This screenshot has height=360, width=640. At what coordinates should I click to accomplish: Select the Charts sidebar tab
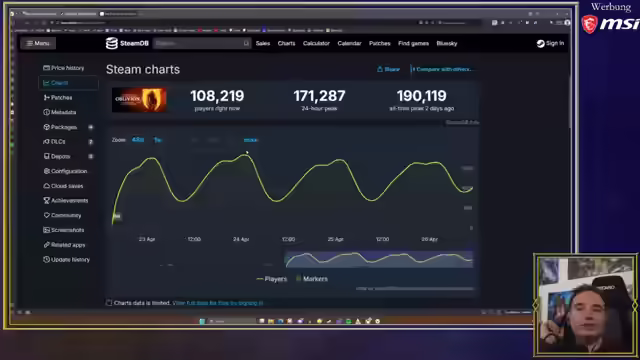click(x=68, y=83)
